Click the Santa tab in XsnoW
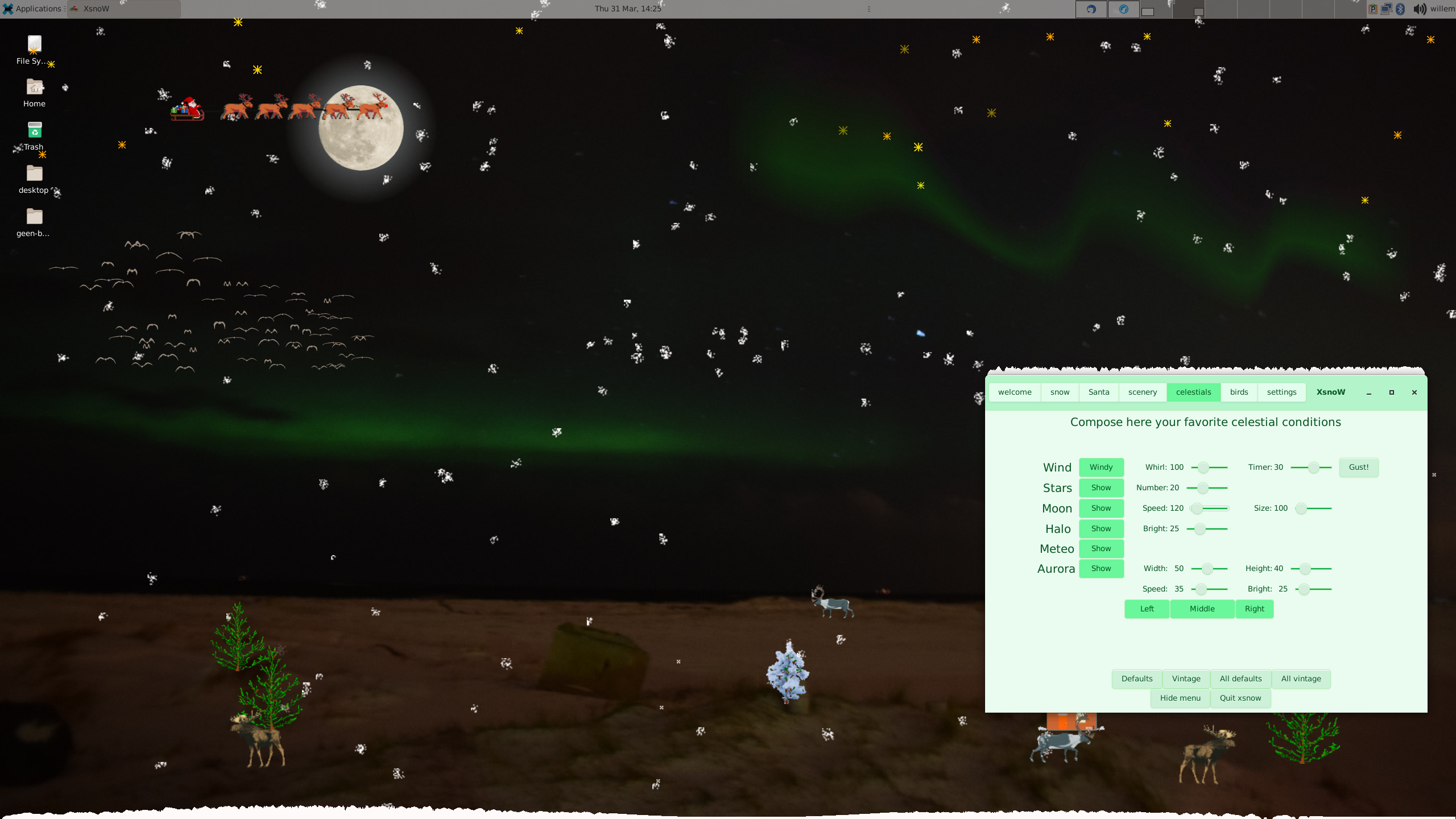 pyautogui.click(x=1098, y=391)
